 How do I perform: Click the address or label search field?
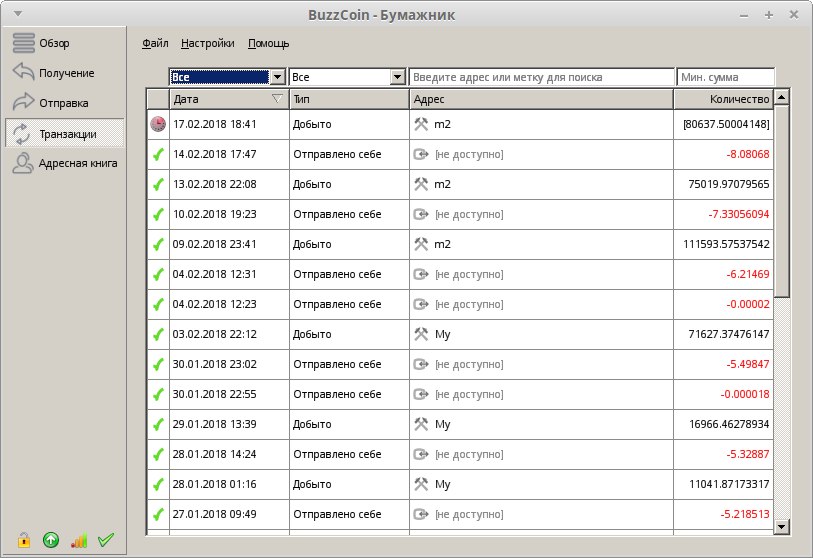pos(541,77)
